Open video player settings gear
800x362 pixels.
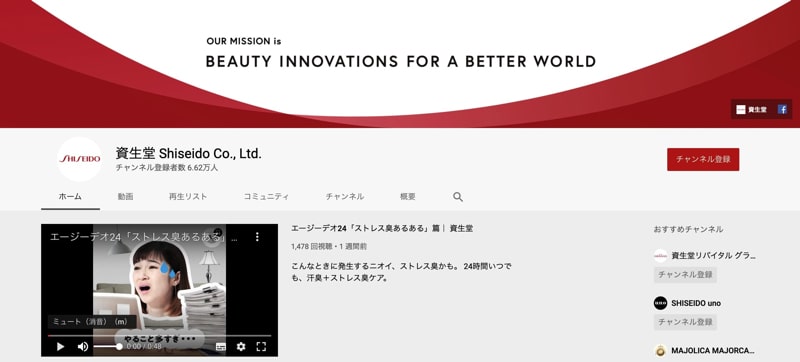pos(241,347)
